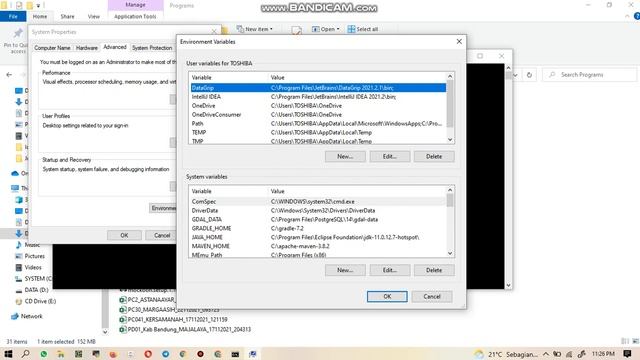Click New under User variables
This screenshot has height=360, width=640.
(345, 156)
